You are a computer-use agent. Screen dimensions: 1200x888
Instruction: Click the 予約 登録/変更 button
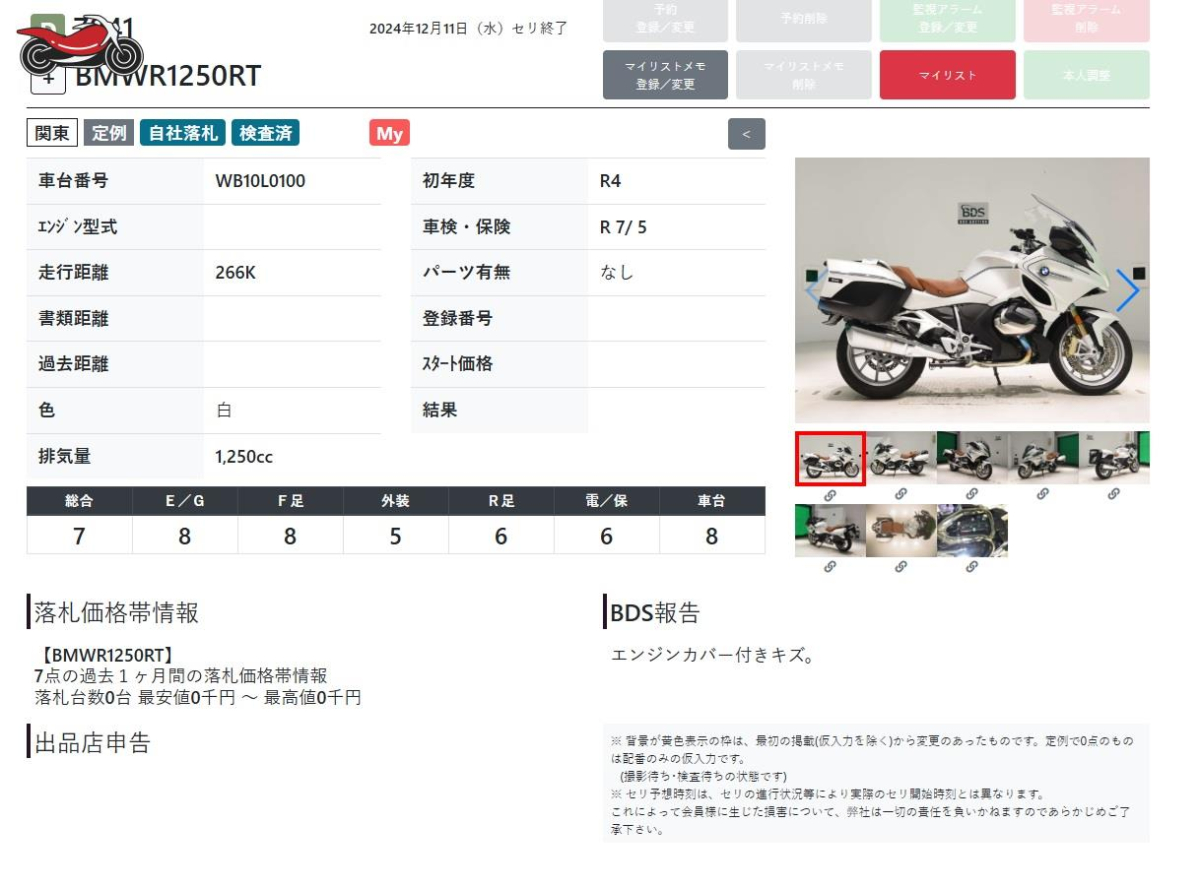click(666, 20)
